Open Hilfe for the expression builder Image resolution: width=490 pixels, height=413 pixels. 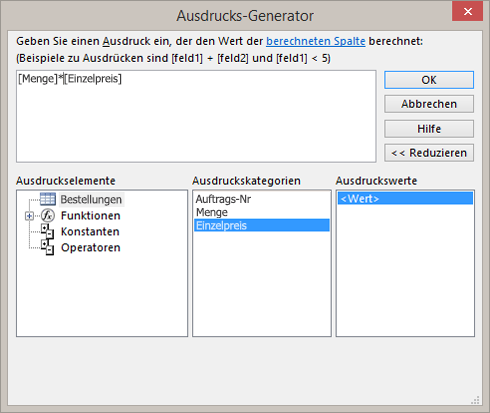pyautogui.click(x=429, y=129)
